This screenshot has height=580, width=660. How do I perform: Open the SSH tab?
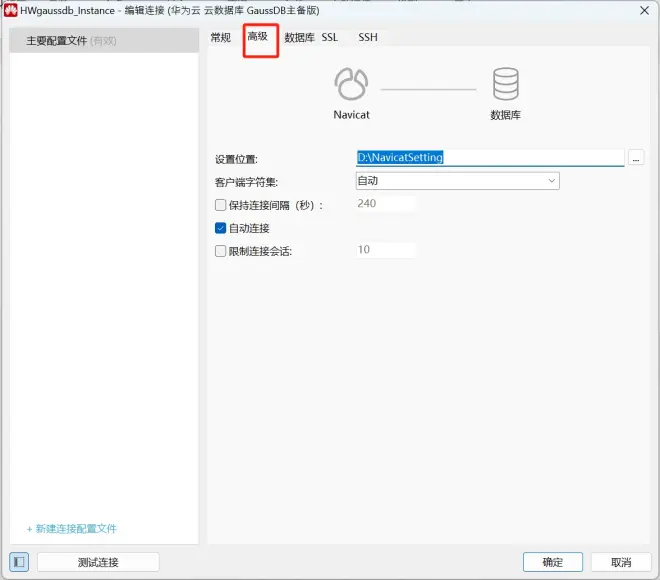[368, 37]
